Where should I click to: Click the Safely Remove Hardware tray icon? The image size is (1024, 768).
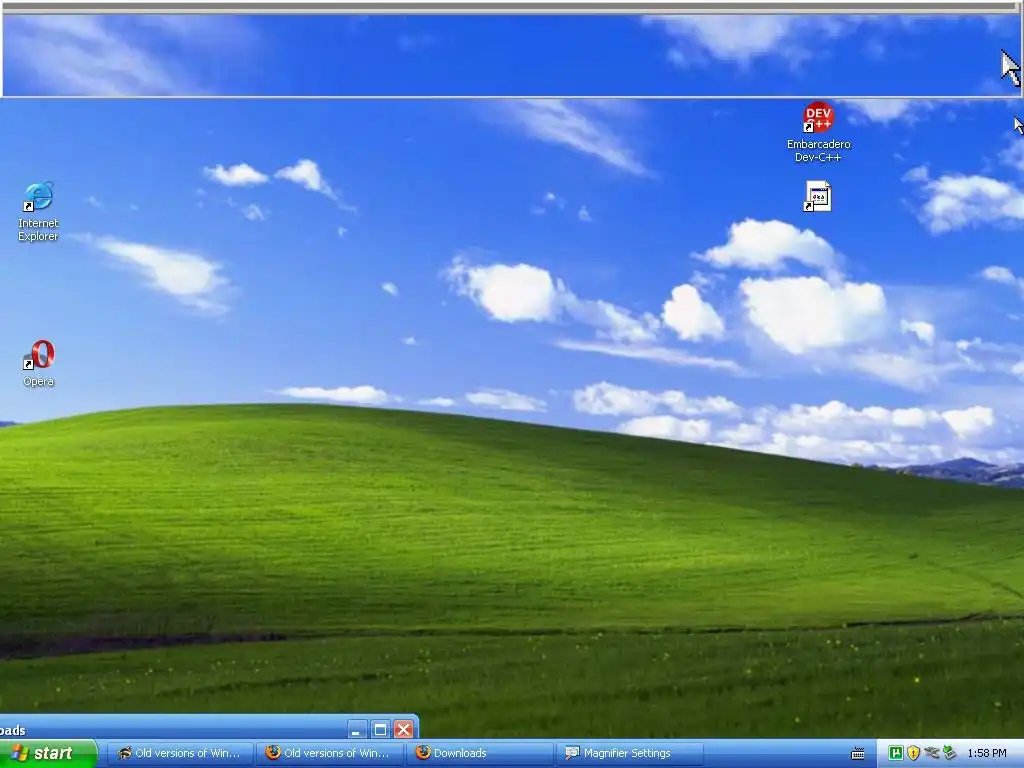(950, 753)
